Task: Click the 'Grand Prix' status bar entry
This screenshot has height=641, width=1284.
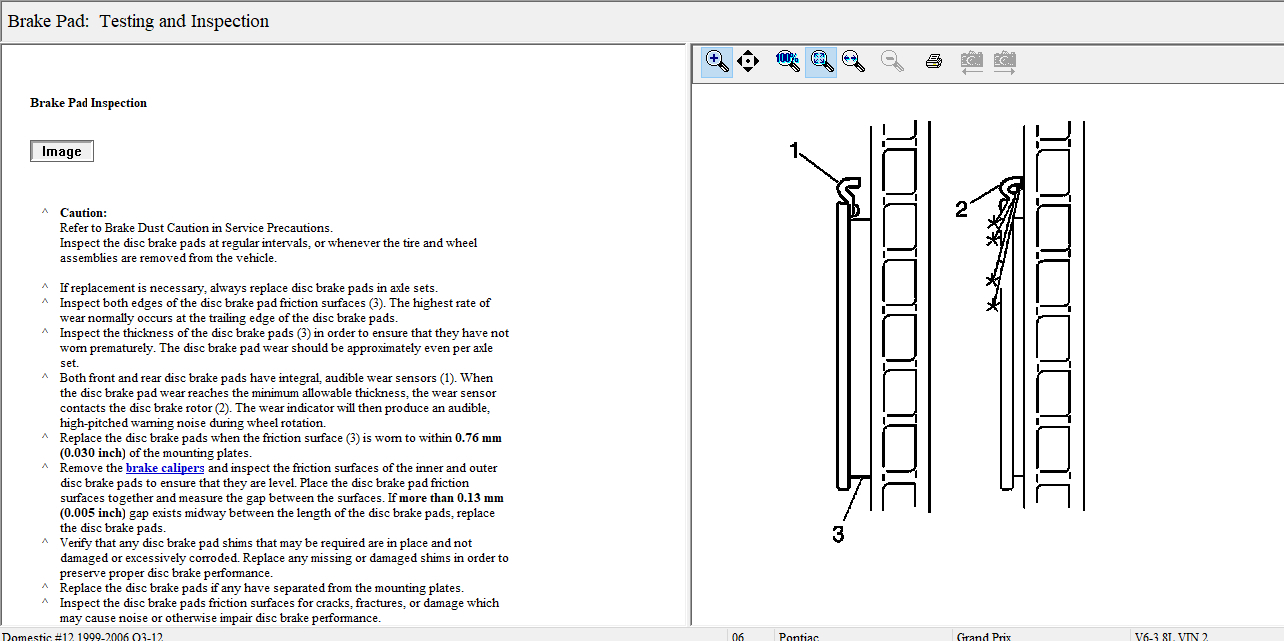Action: tap(986, 636)
